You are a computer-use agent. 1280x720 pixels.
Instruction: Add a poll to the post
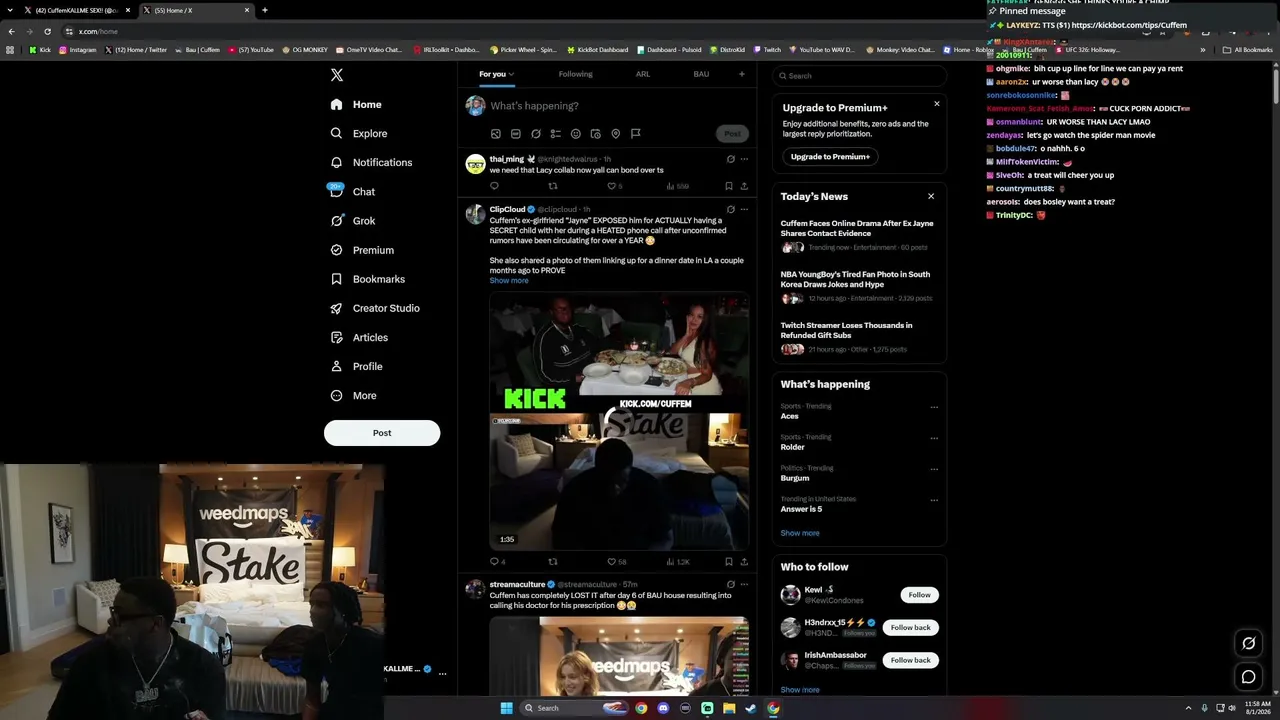pos(556,134)
